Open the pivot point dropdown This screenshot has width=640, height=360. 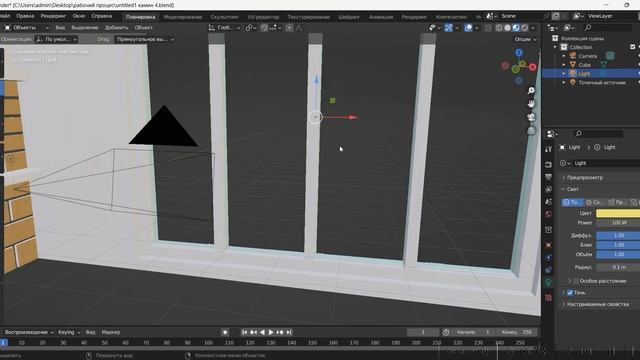(x=251, y=28)
